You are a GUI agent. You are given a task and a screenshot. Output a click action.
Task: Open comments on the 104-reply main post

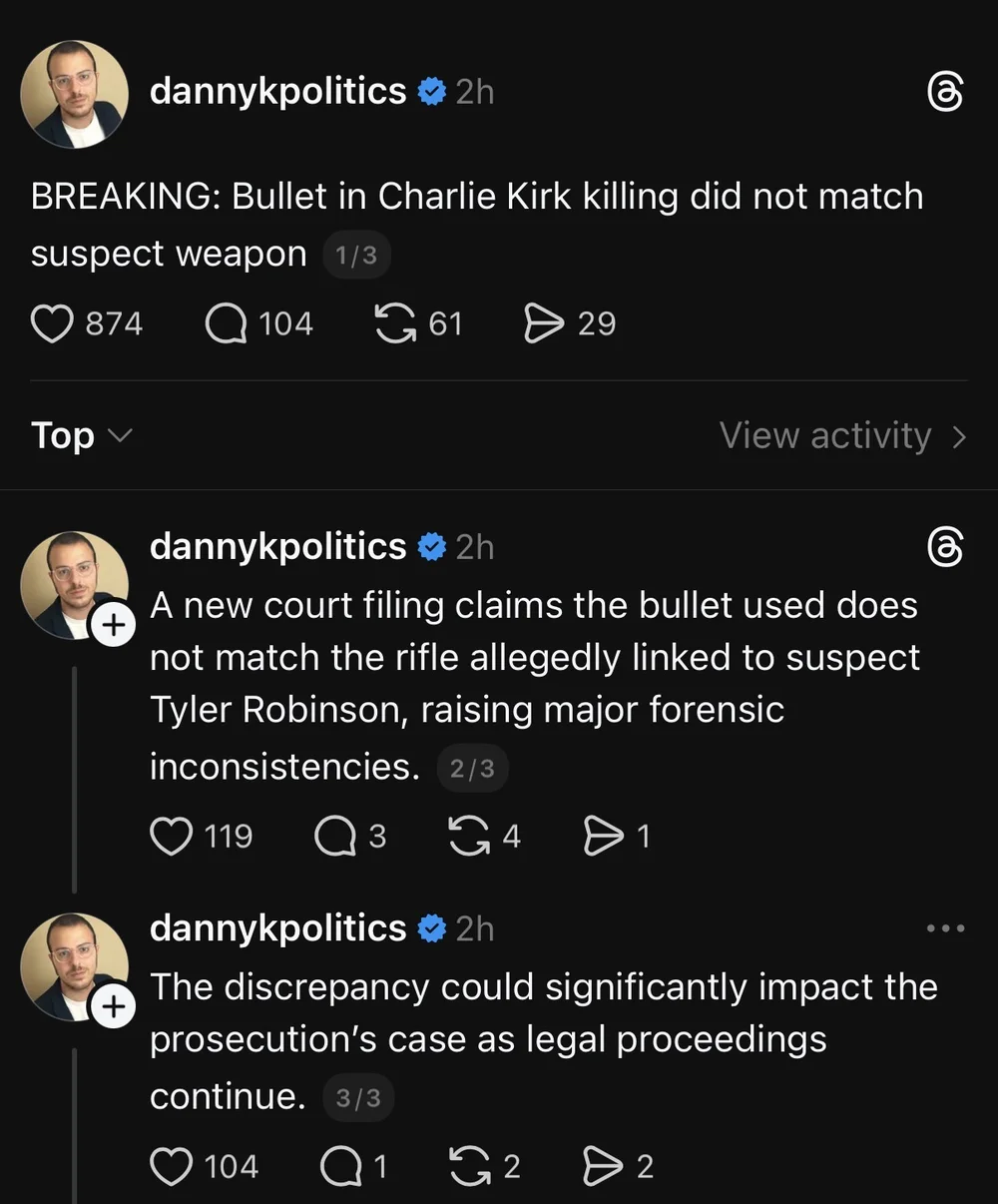pos(227,323)
